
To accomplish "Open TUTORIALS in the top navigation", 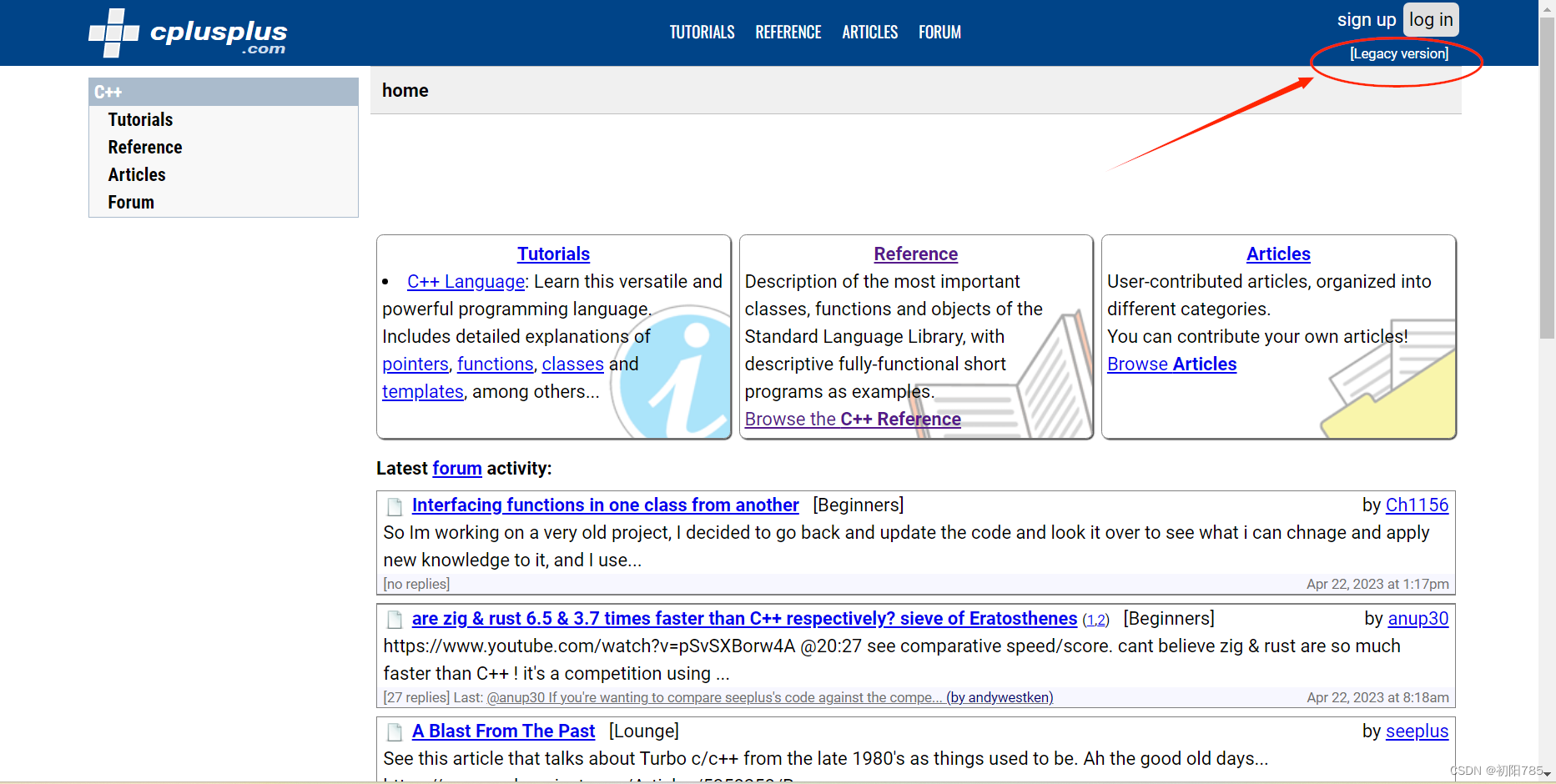I will pos(702,33).
